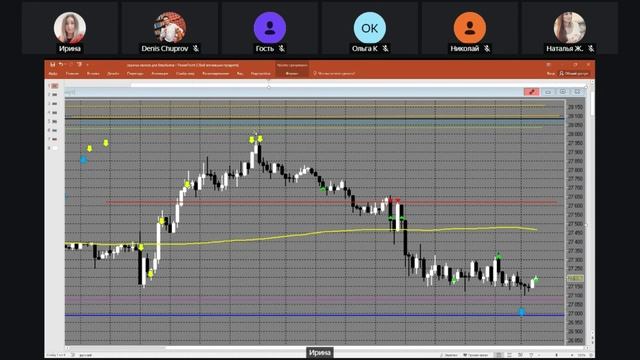Click Николай muted microphone icon
The height and width of the screenshot is (360, 640).
coord(487,49)
